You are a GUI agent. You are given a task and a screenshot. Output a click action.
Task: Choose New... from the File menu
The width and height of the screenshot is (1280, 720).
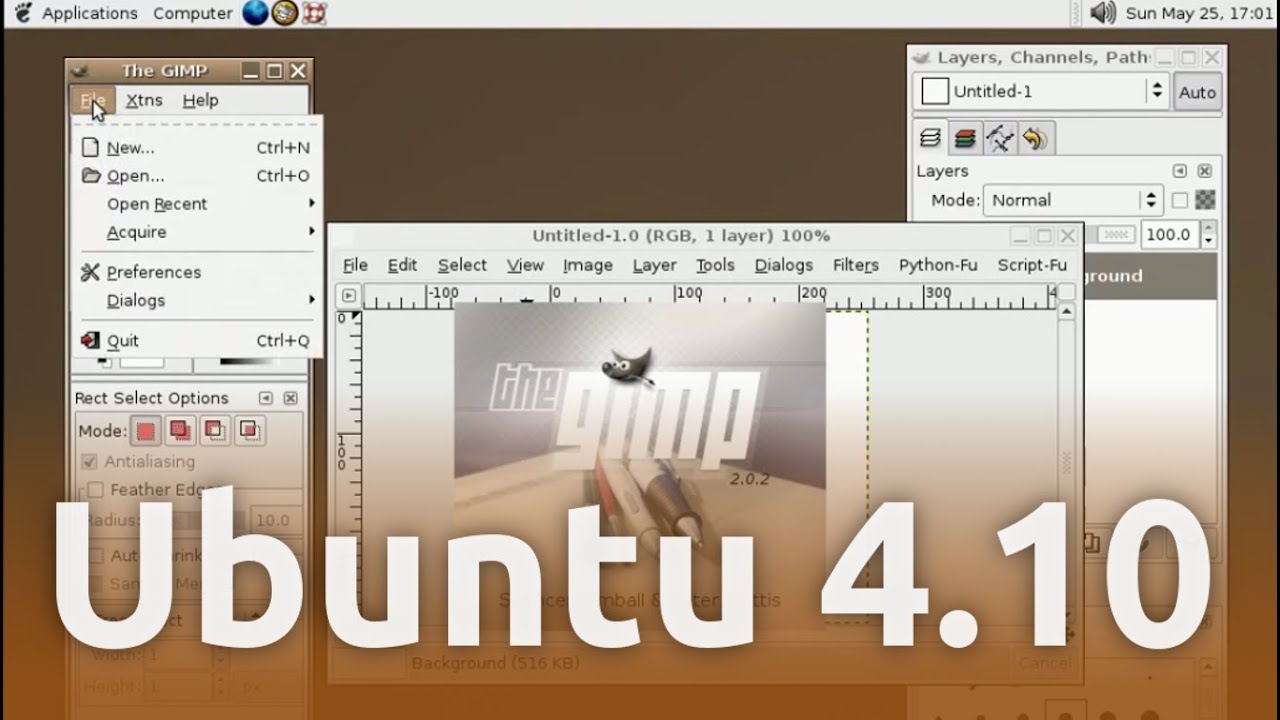tap(197, 148)
